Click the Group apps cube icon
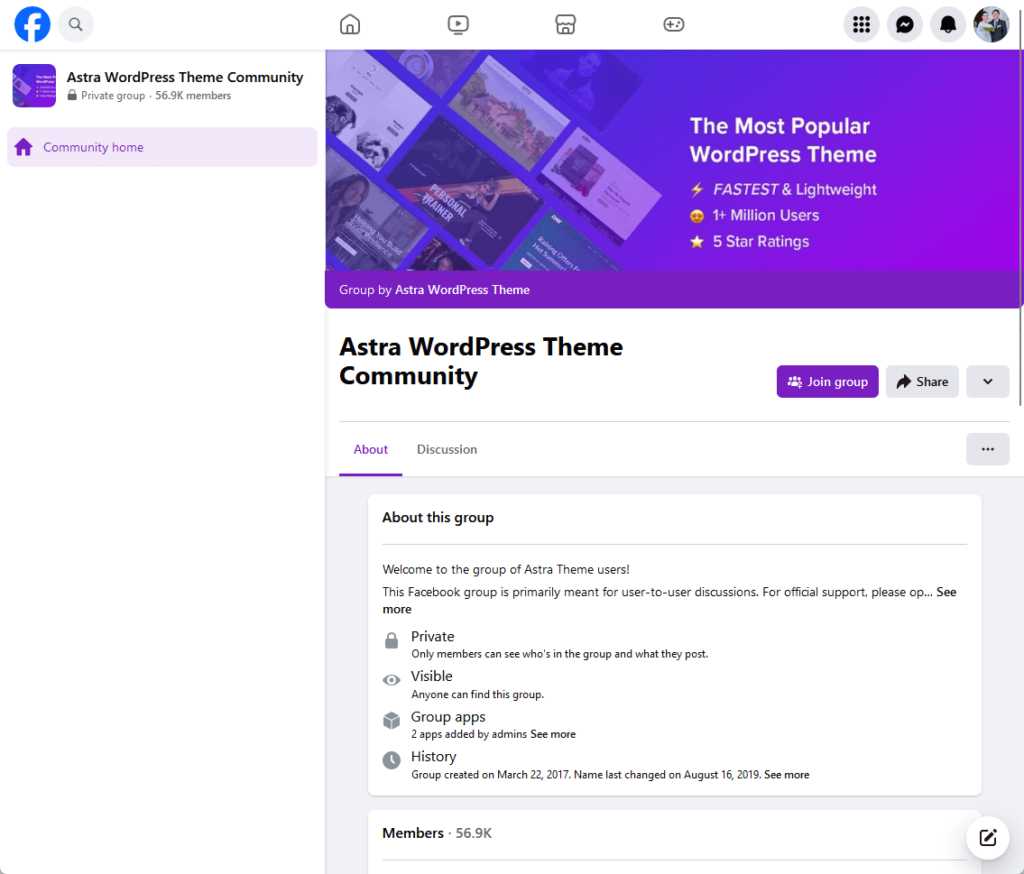Viewport: 1024px width, 874px height. pos(391,720)
